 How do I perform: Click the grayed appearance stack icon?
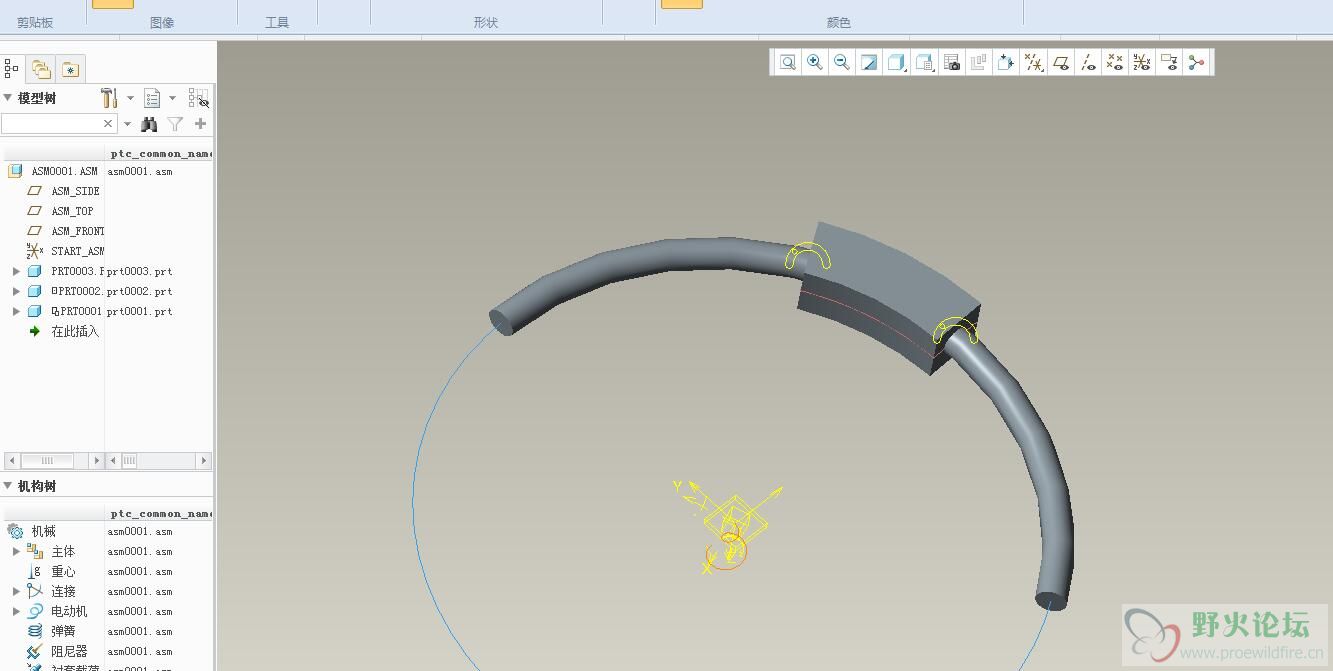[x=978, y=62]
